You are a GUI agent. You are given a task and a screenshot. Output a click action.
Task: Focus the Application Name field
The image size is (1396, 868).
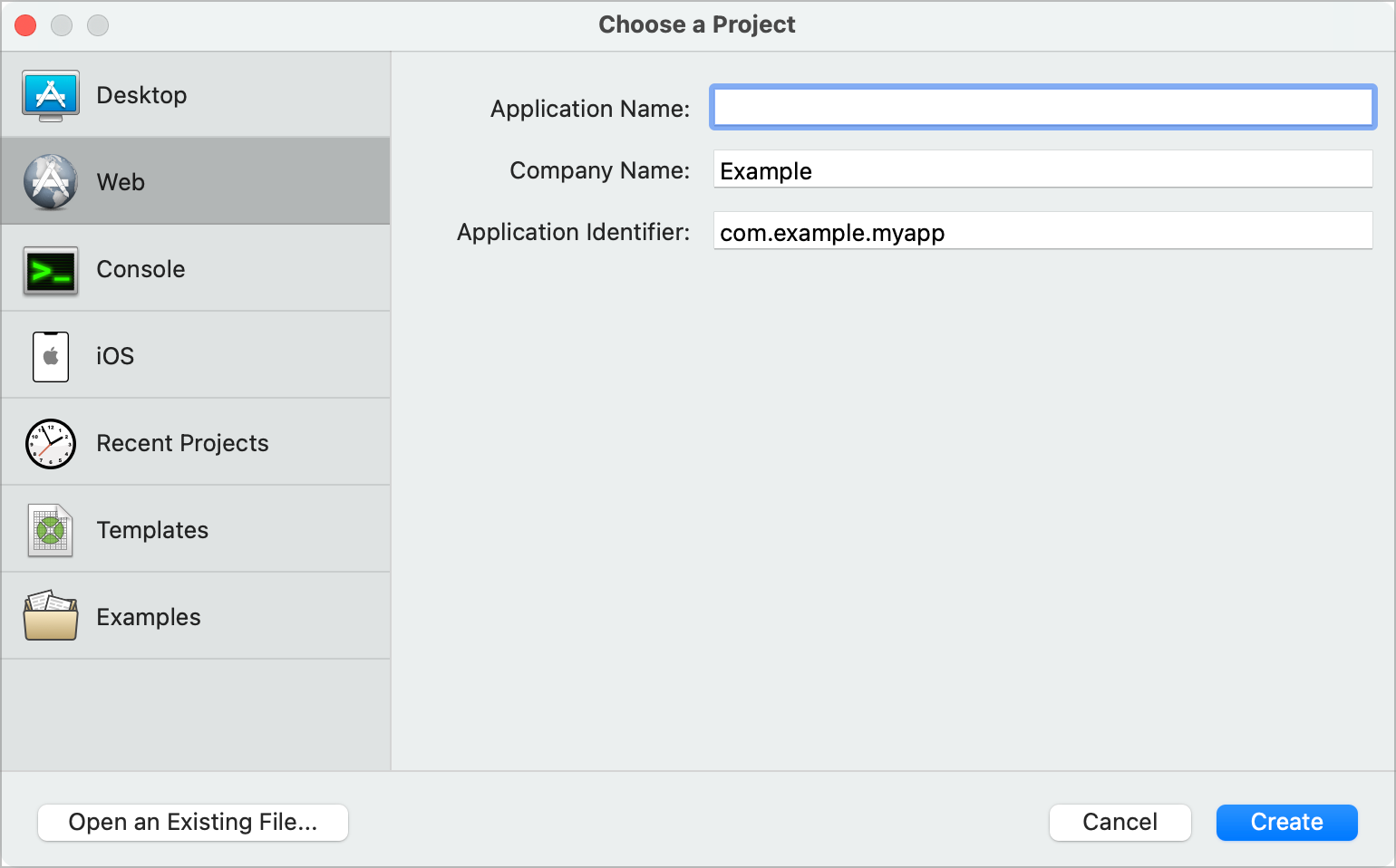(x=1043, y=107)
